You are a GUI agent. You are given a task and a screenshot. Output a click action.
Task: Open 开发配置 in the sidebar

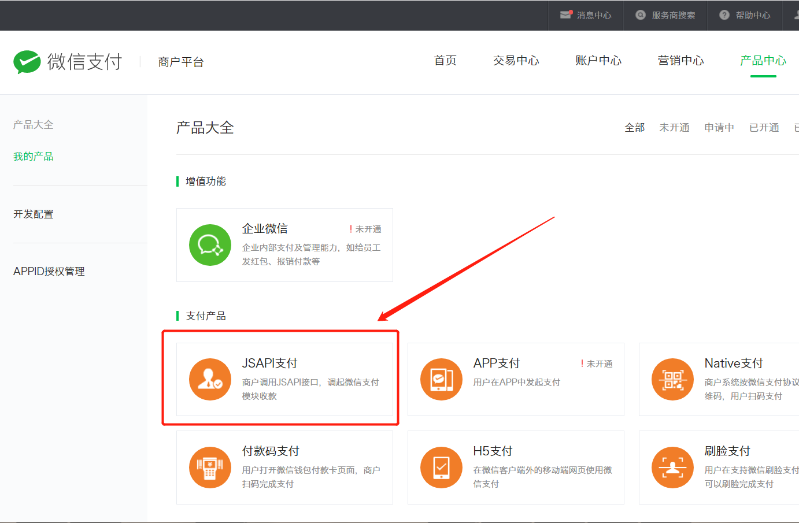tap(33, 214)
